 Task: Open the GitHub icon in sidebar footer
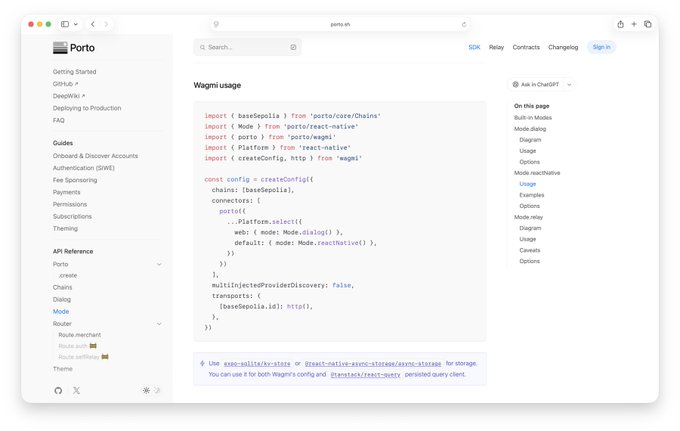[x=58, y=390]
